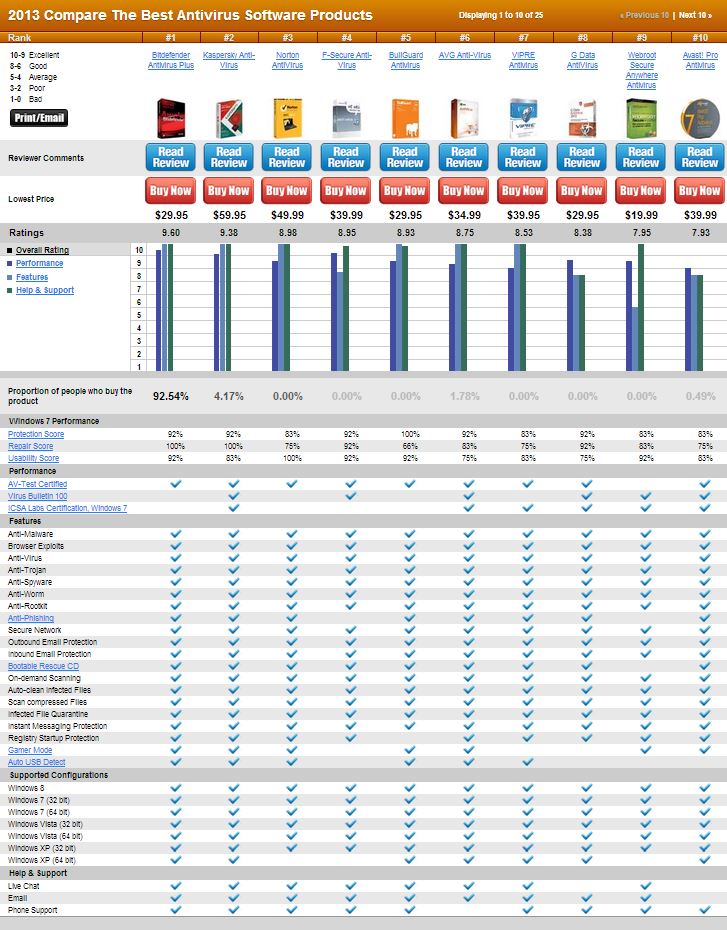Click the 'Displaying 1 to 10 of 25' text

[x=501, y=15]
